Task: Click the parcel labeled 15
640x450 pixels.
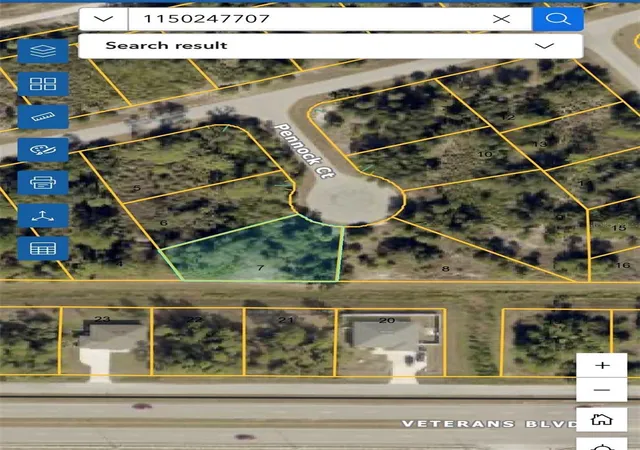Action: click(619, 227)
